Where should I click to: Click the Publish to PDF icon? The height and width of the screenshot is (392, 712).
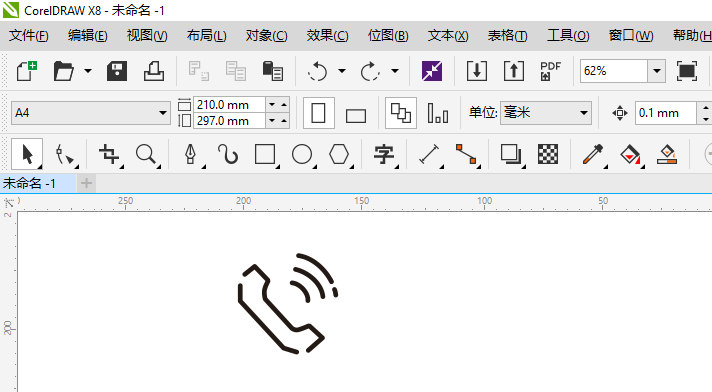tap(550, 71)
